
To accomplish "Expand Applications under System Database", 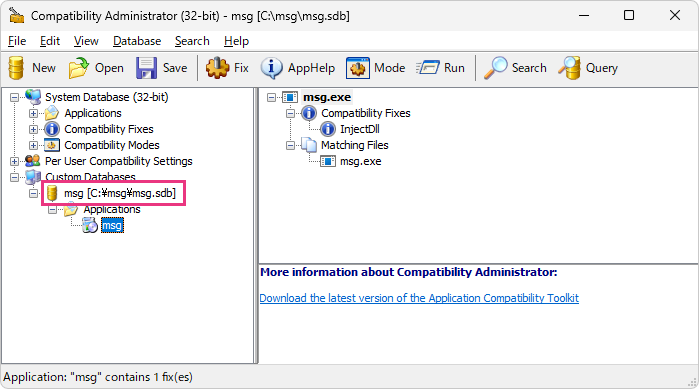I will (33, 113).
